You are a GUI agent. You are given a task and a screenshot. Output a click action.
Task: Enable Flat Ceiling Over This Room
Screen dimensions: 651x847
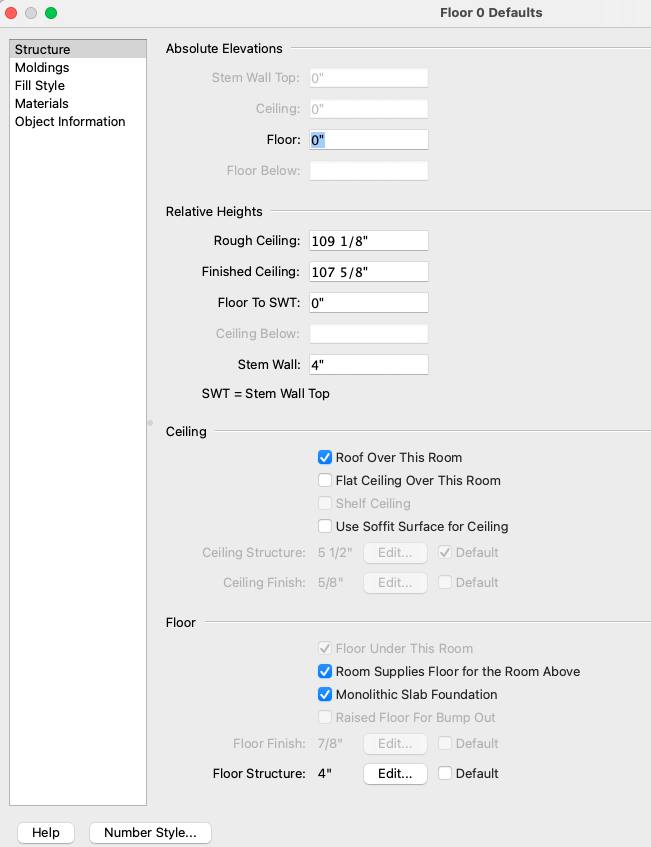(325, 481)
